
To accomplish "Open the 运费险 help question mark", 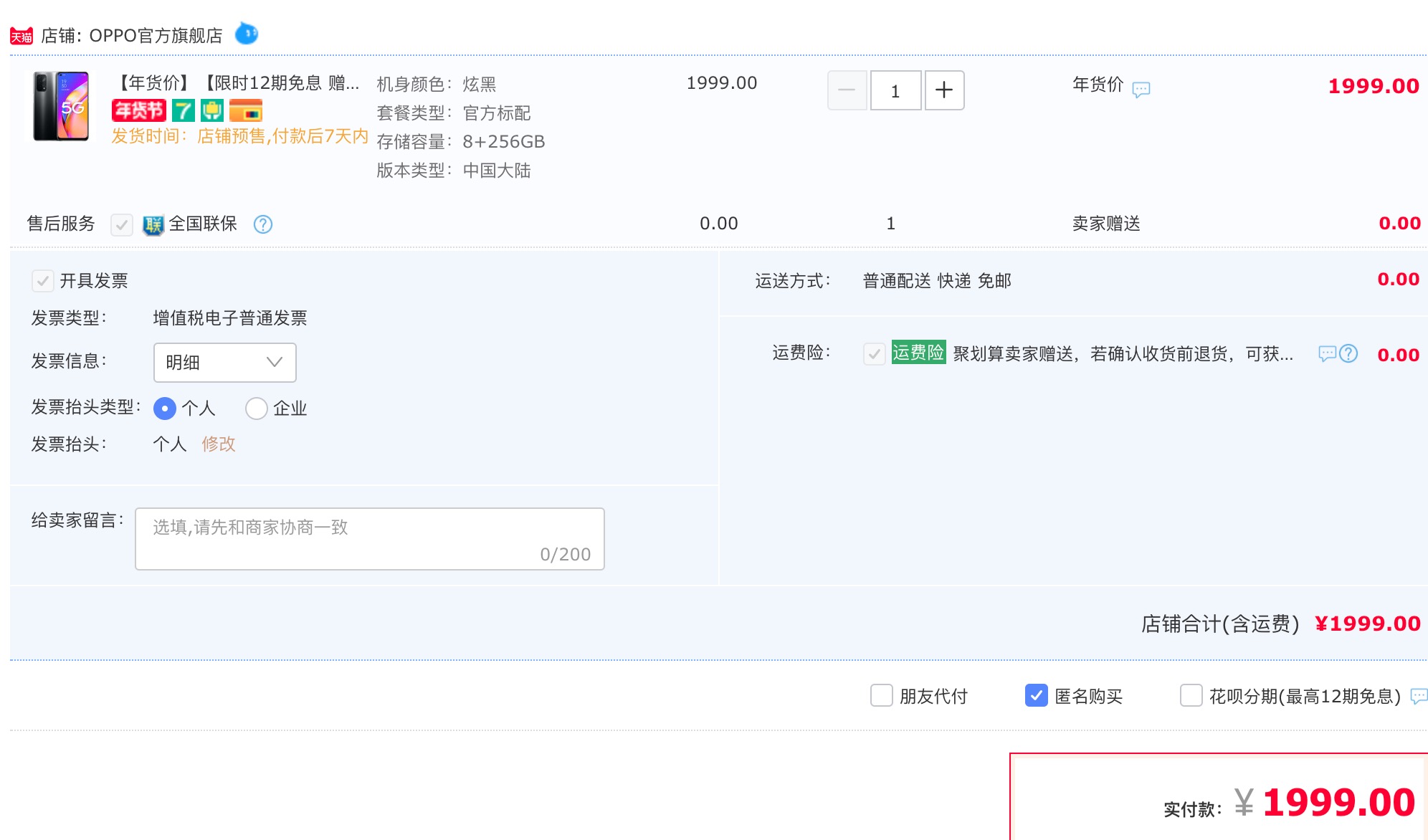I will (x=1348, y=353).
